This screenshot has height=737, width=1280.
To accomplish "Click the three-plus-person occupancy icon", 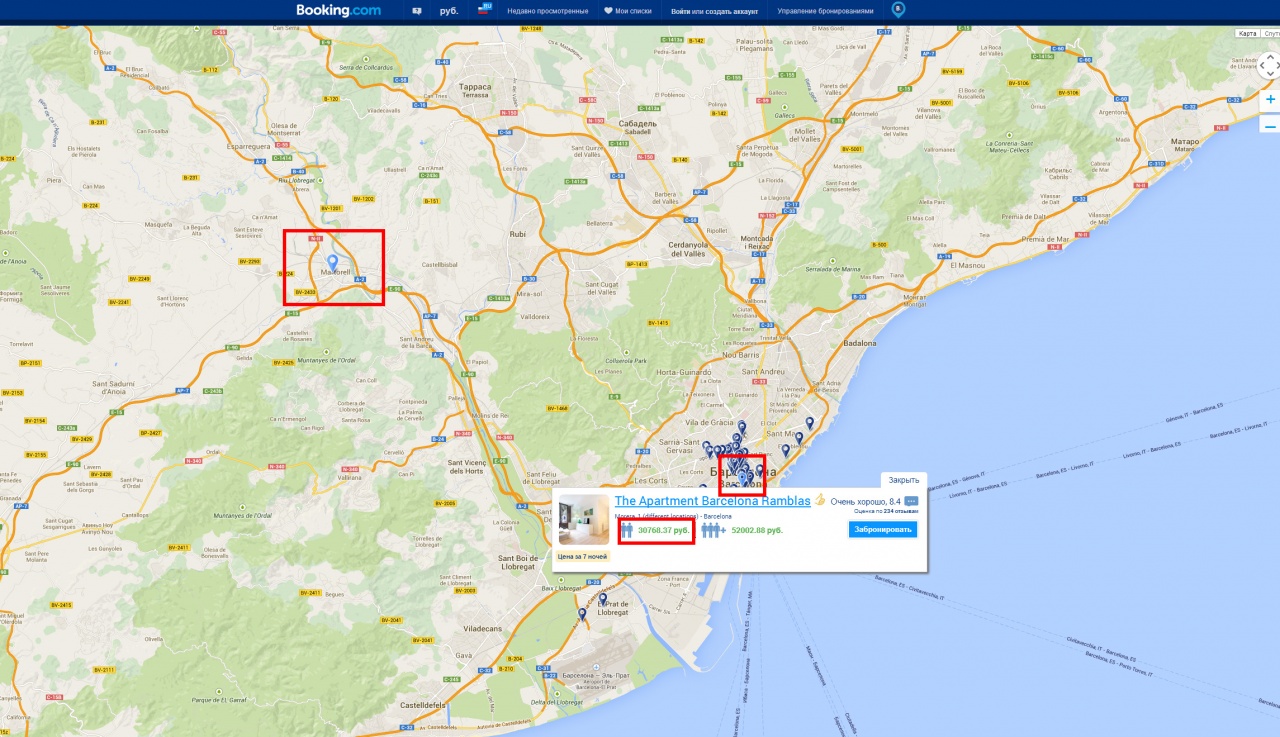I will pos(713,530).
